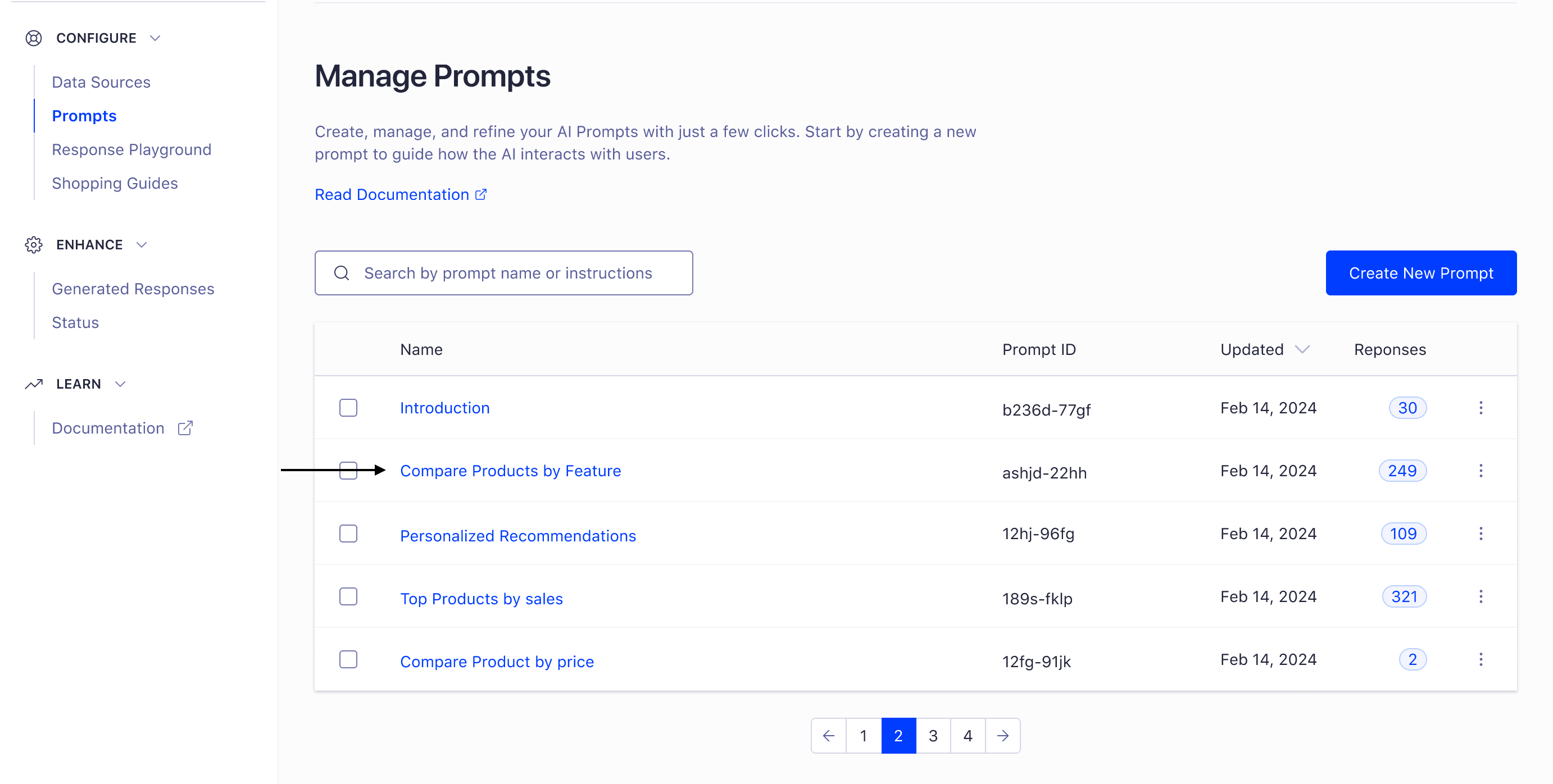Collapse the Enhance section chevron

click(x=141, y=245)
